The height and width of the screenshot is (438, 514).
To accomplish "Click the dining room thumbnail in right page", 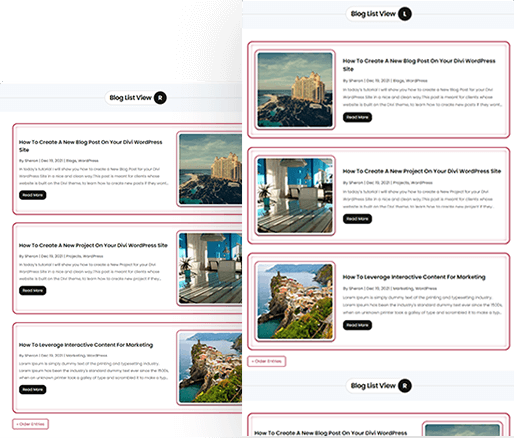I will [295, 195].
